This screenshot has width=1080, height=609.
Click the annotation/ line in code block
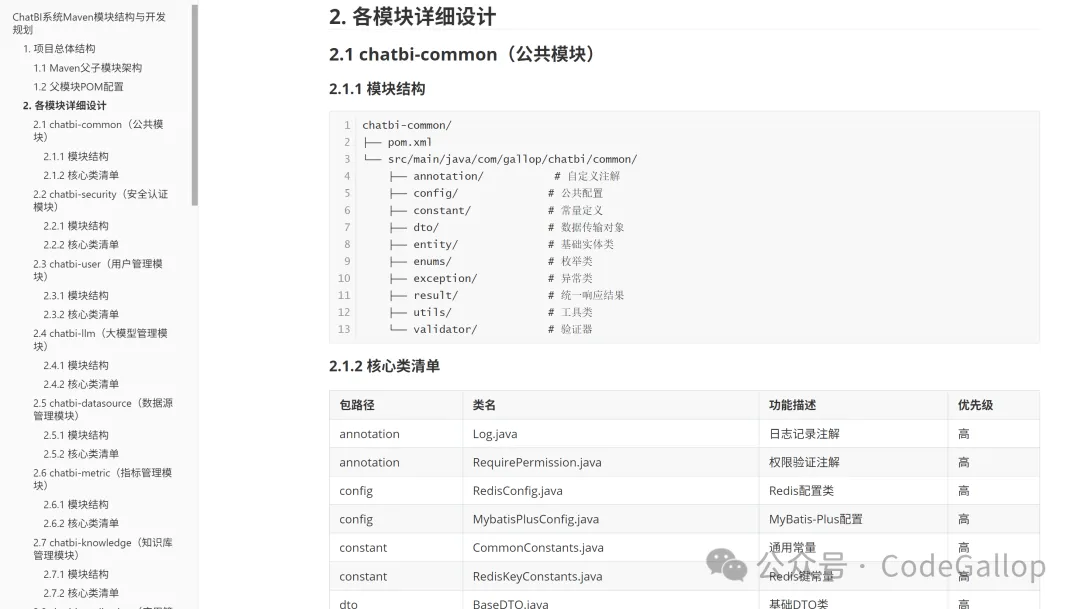tap(505, 176)
